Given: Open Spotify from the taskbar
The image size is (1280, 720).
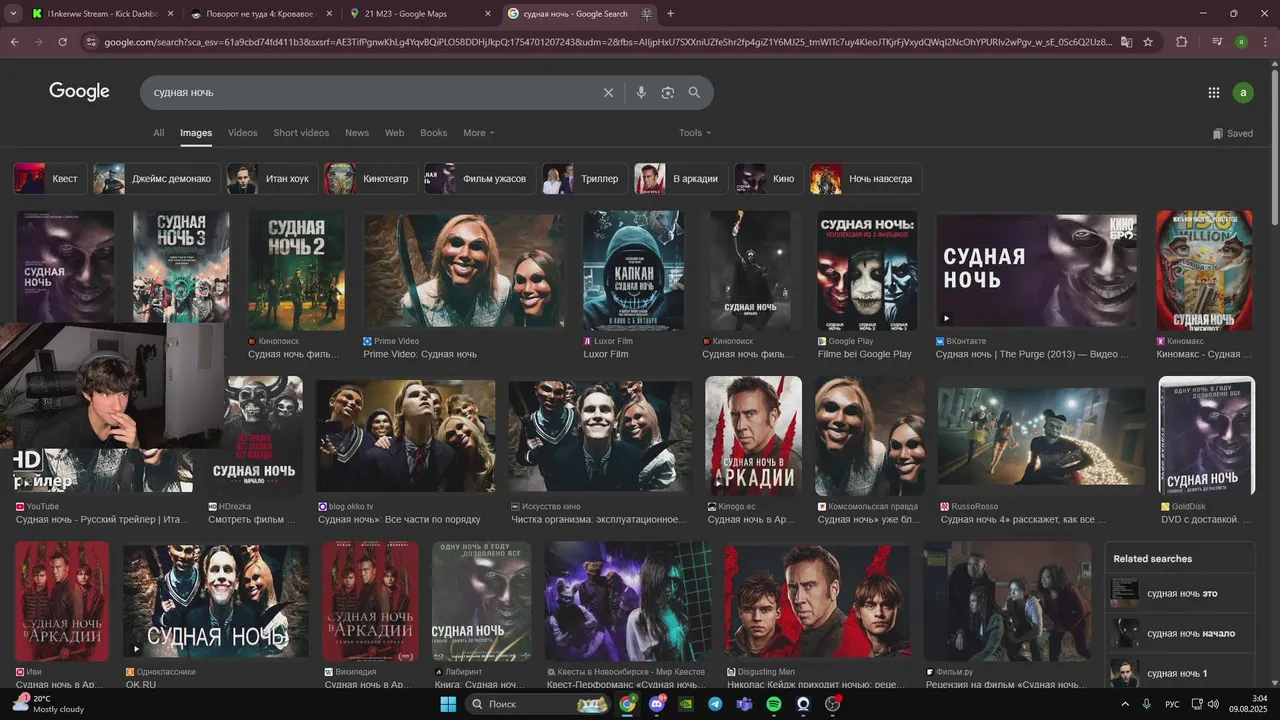Looking at the screenshot, I should 774,704.
